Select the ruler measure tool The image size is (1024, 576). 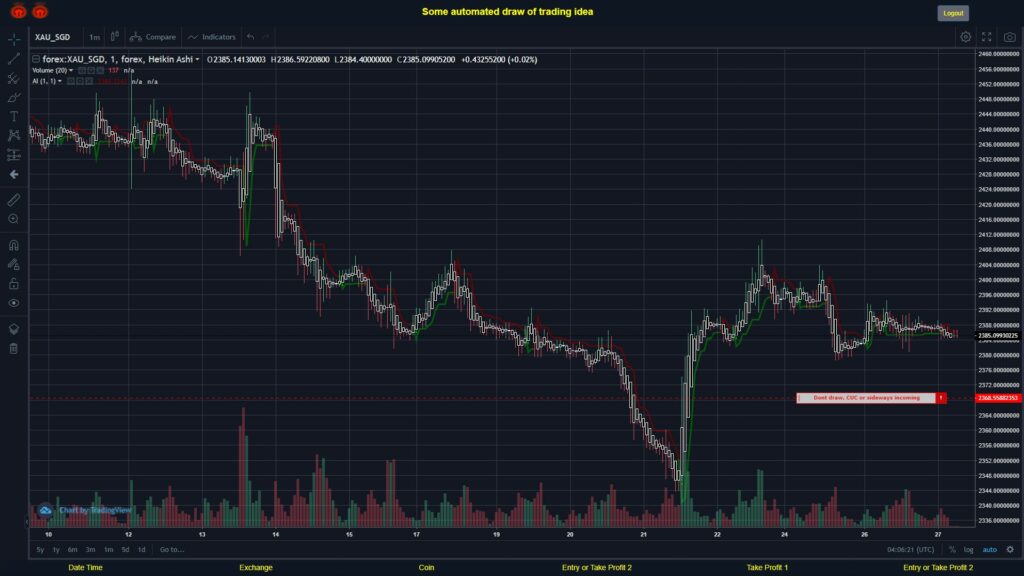pyautogui.click(x=14, y=200)
